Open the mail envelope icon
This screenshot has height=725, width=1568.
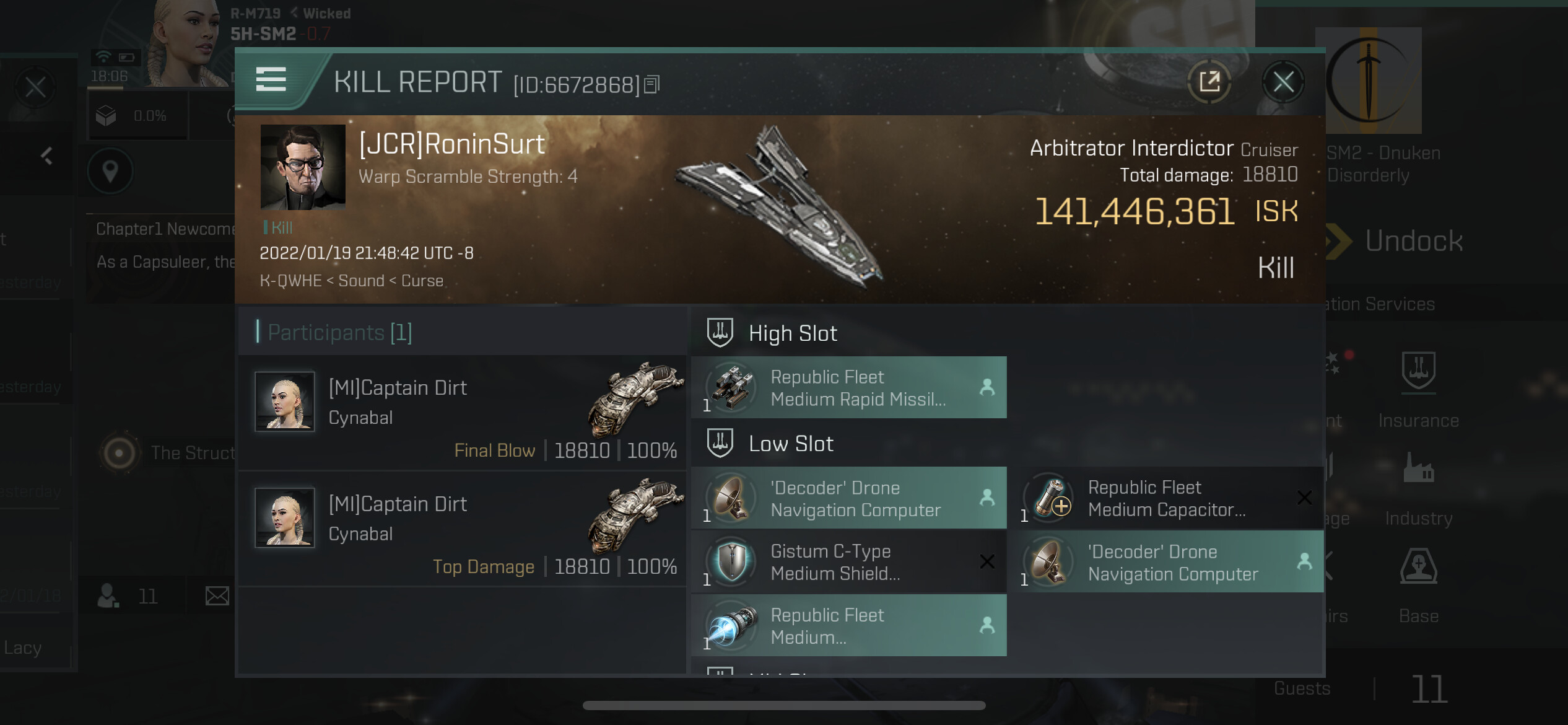217,596
